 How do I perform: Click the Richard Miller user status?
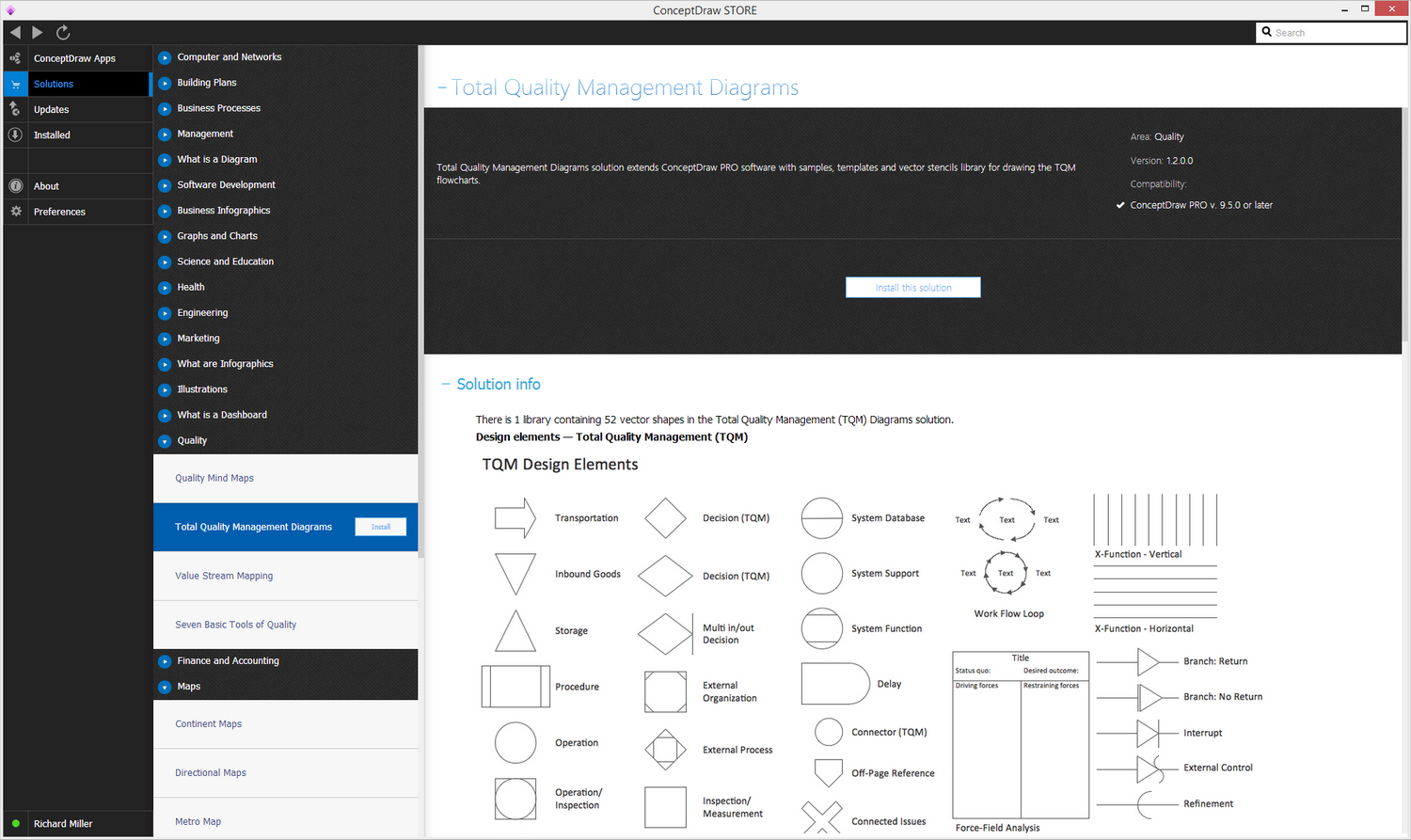(x=62, y=824)
